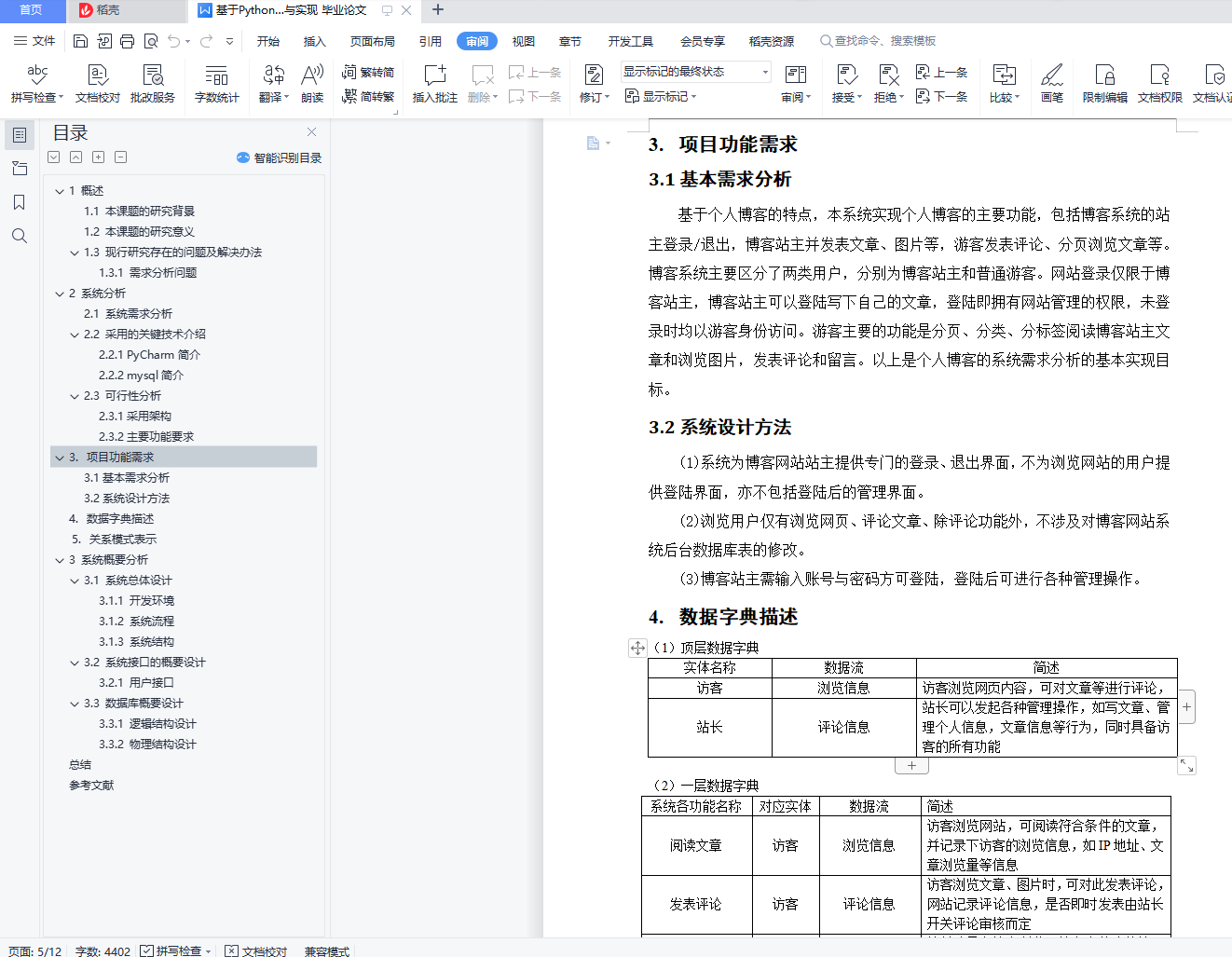
Task: Convert text with 繁转简
Action: point(368,72)
